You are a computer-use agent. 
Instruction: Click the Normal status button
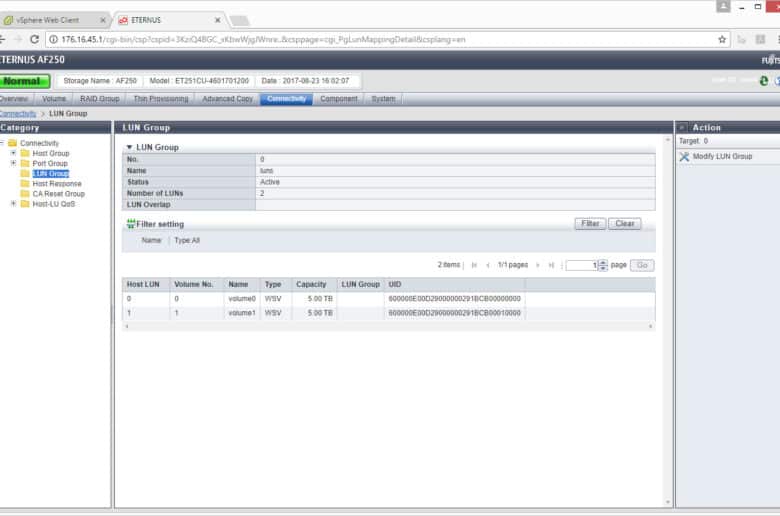pyautogui.click(x=25, y=81)
